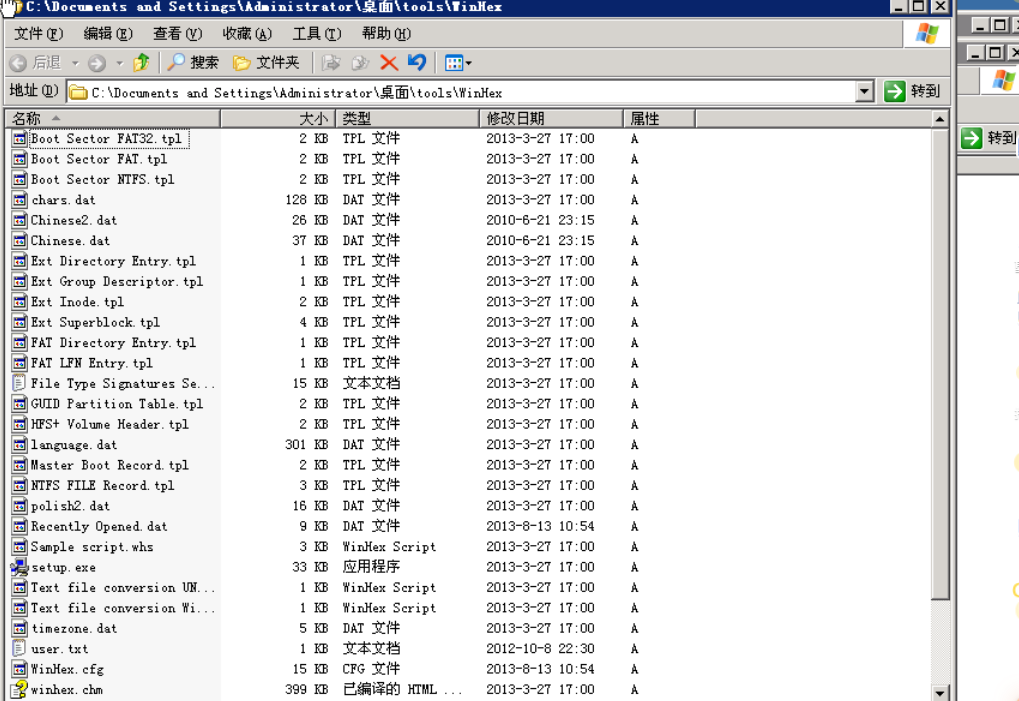Image resolution: width=1019 pixels, height=701 pixels.
Task: Click the Windows flag logo in the toolbar corner
Action: click(x=927, y=33)
